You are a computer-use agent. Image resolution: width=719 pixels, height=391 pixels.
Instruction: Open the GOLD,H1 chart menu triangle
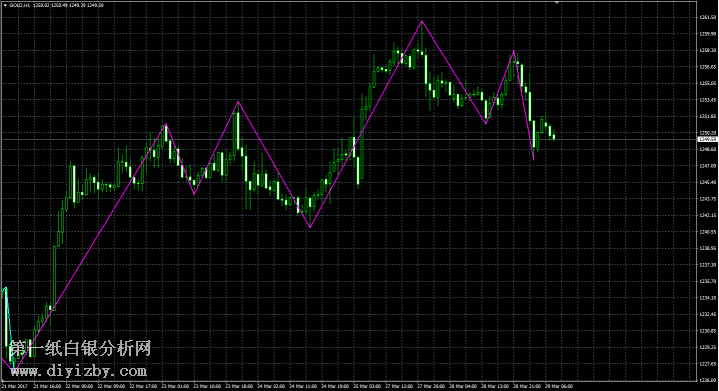[x=5, y=6]
